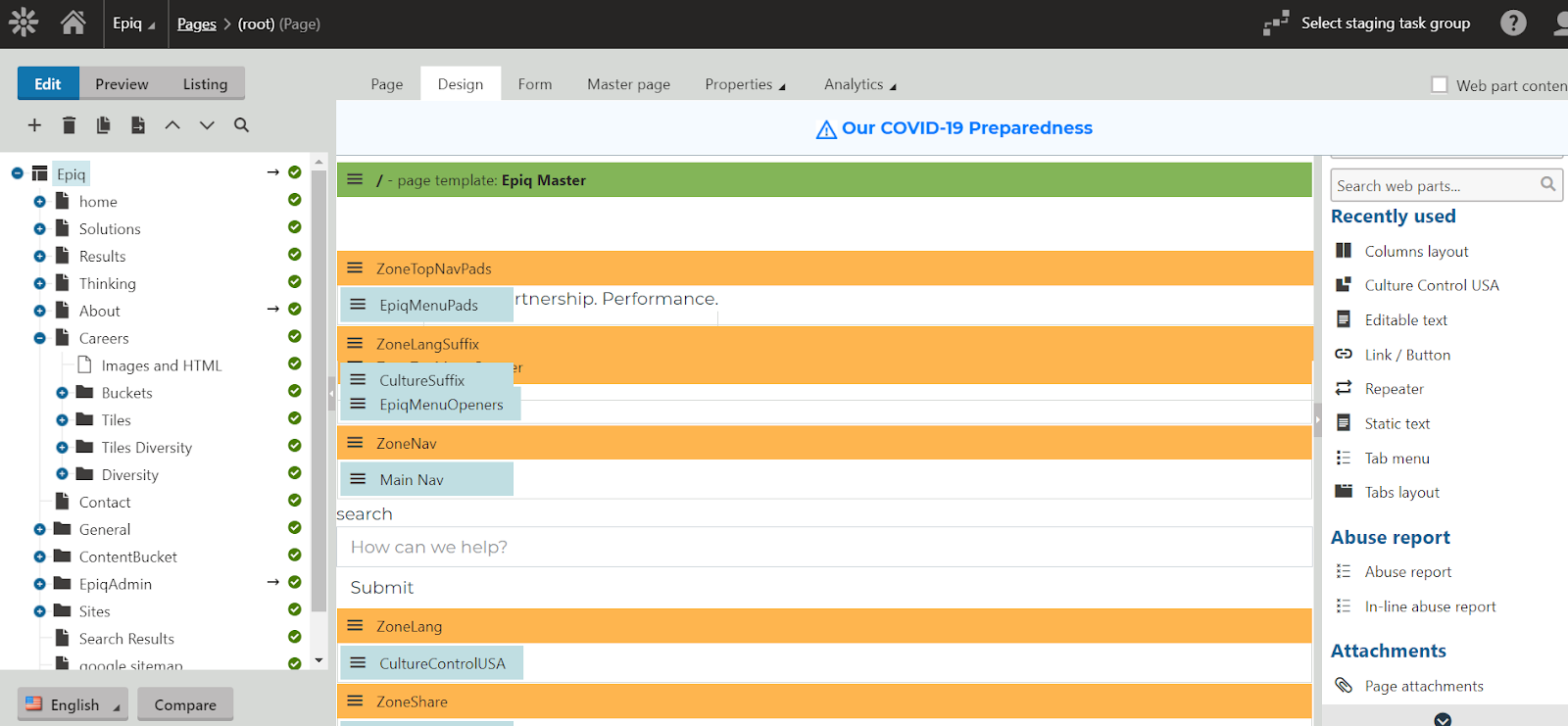The image size is (1568, 726).
Task: Collapse the Careers tree node
Action: pyautogui.click(x=40, y=338)
